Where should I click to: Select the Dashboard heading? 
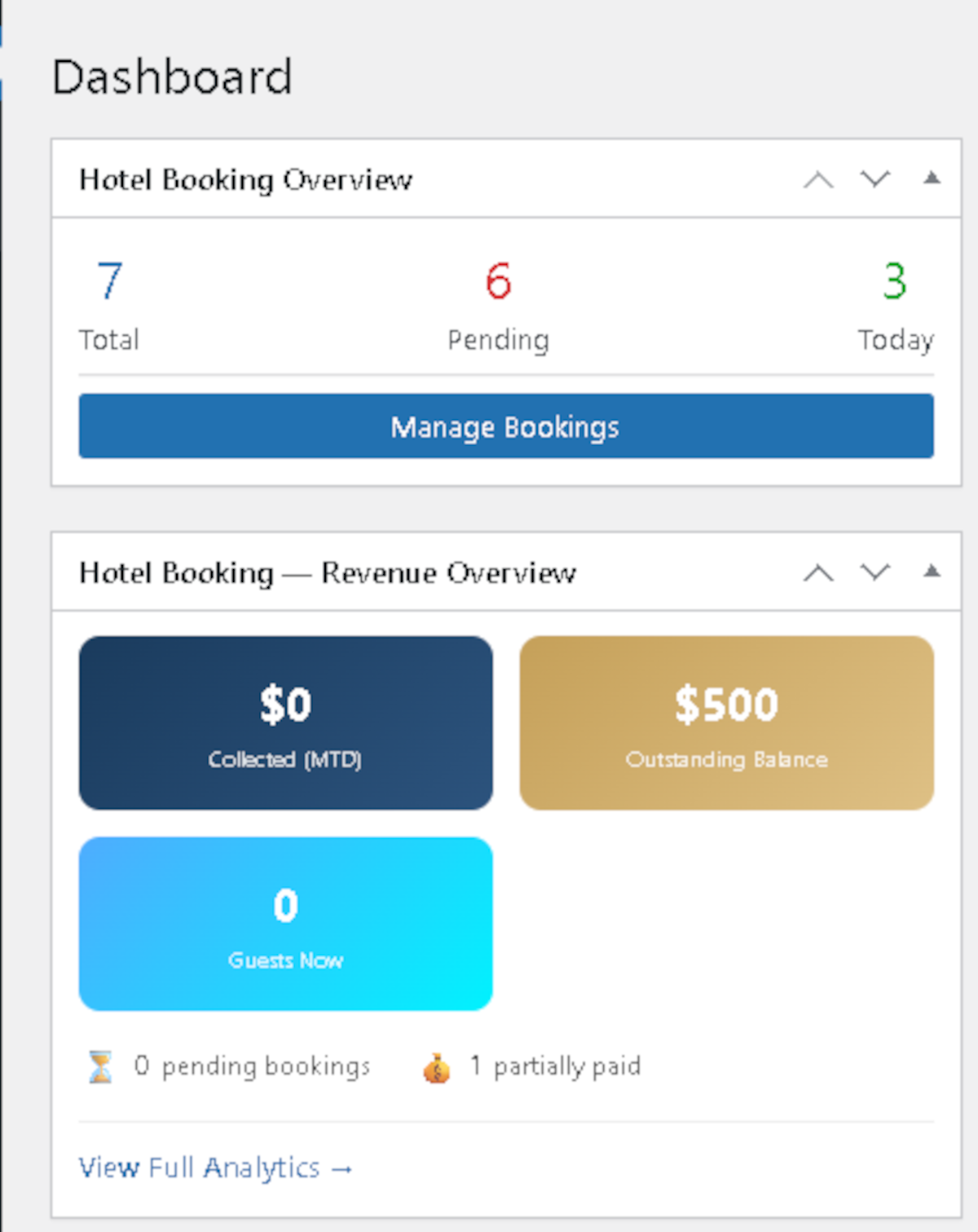[172, 77]
